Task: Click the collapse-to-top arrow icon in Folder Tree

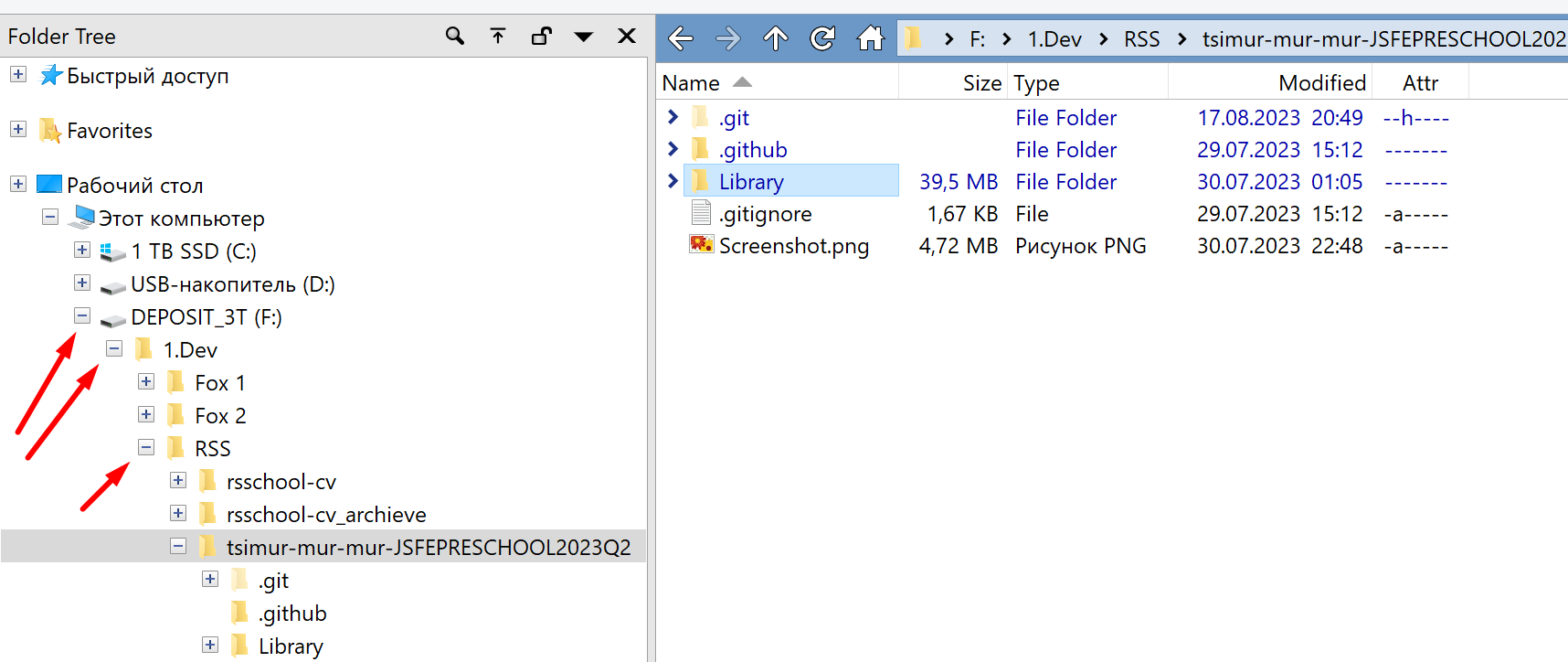Action: pos(498,37)
